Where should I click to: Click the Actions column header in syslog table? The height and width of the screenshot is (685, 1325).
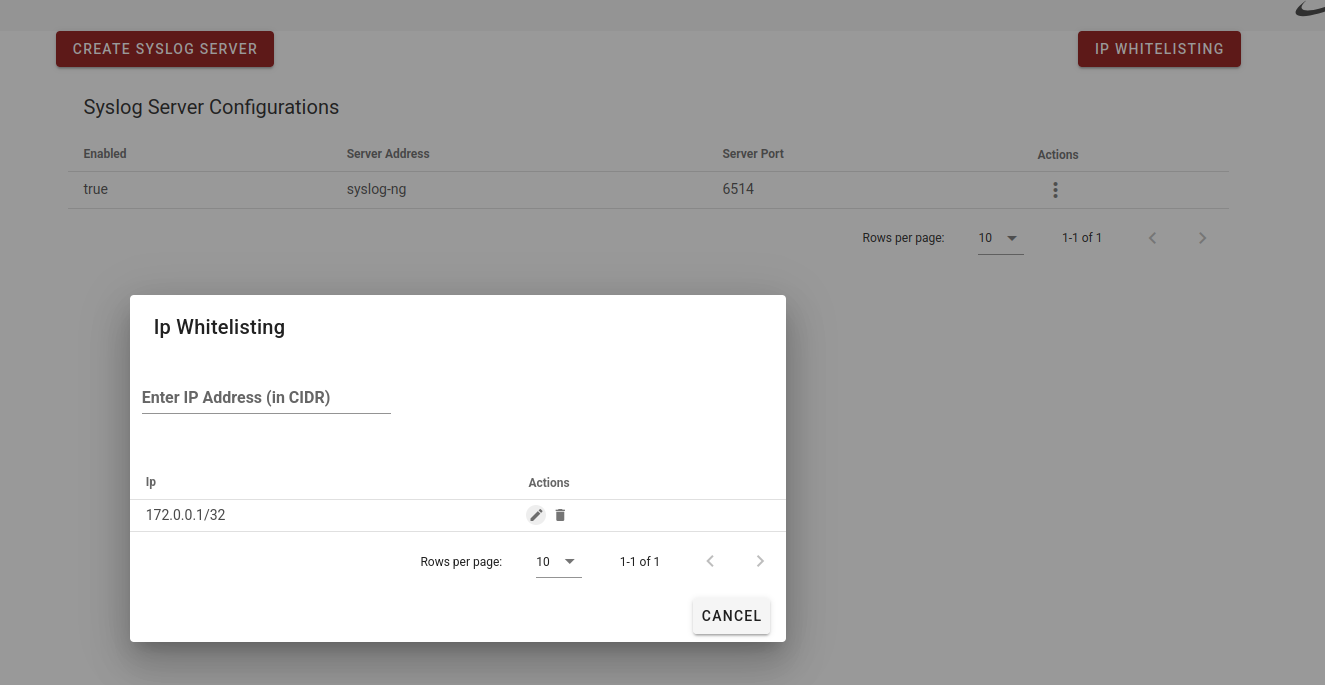tap(1058, 155)
